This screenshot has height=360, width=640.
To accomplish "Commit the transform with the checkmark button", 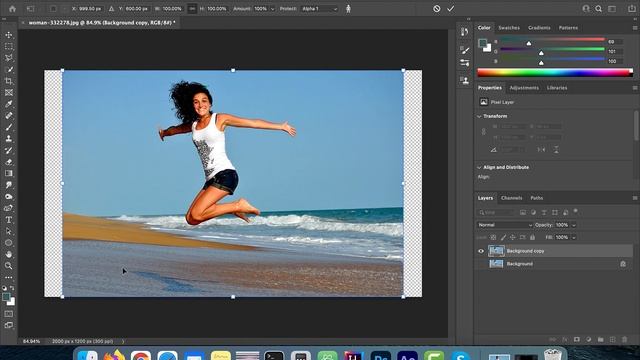I will point(451,9).
